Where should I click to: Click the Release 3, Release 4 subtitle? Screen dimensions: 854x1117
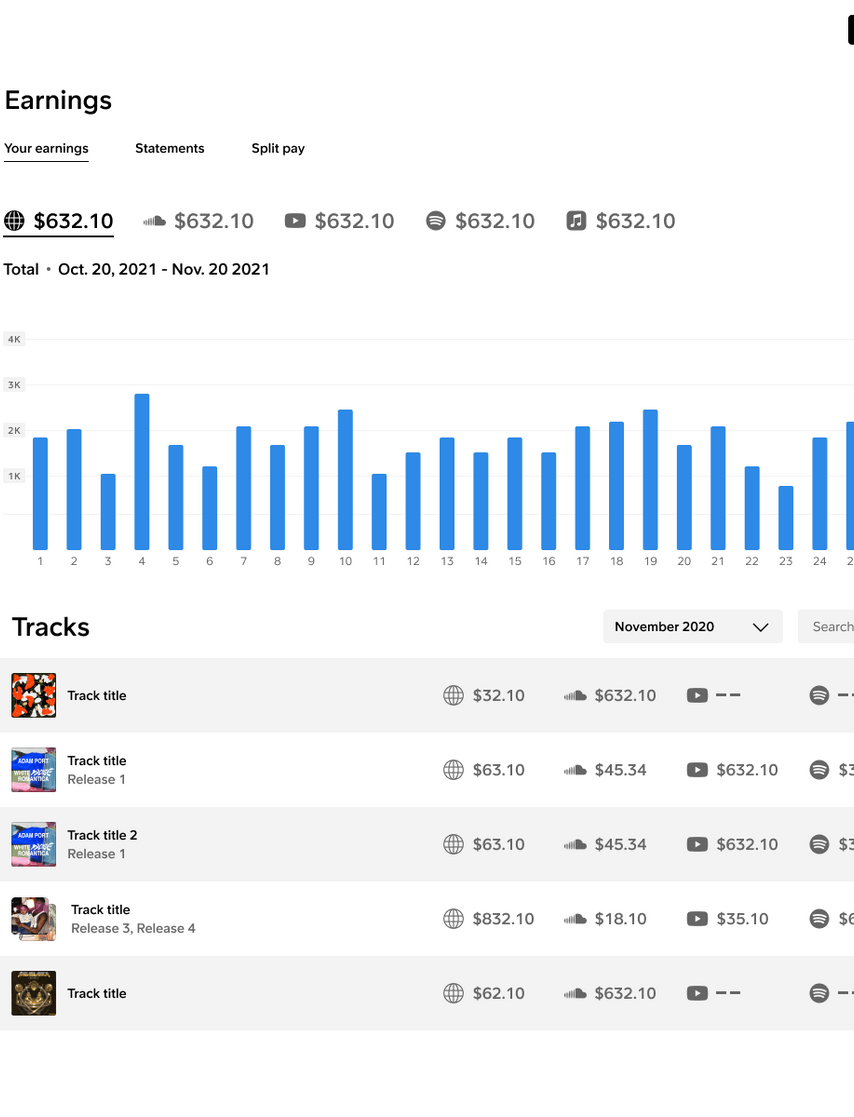[133, 928]
